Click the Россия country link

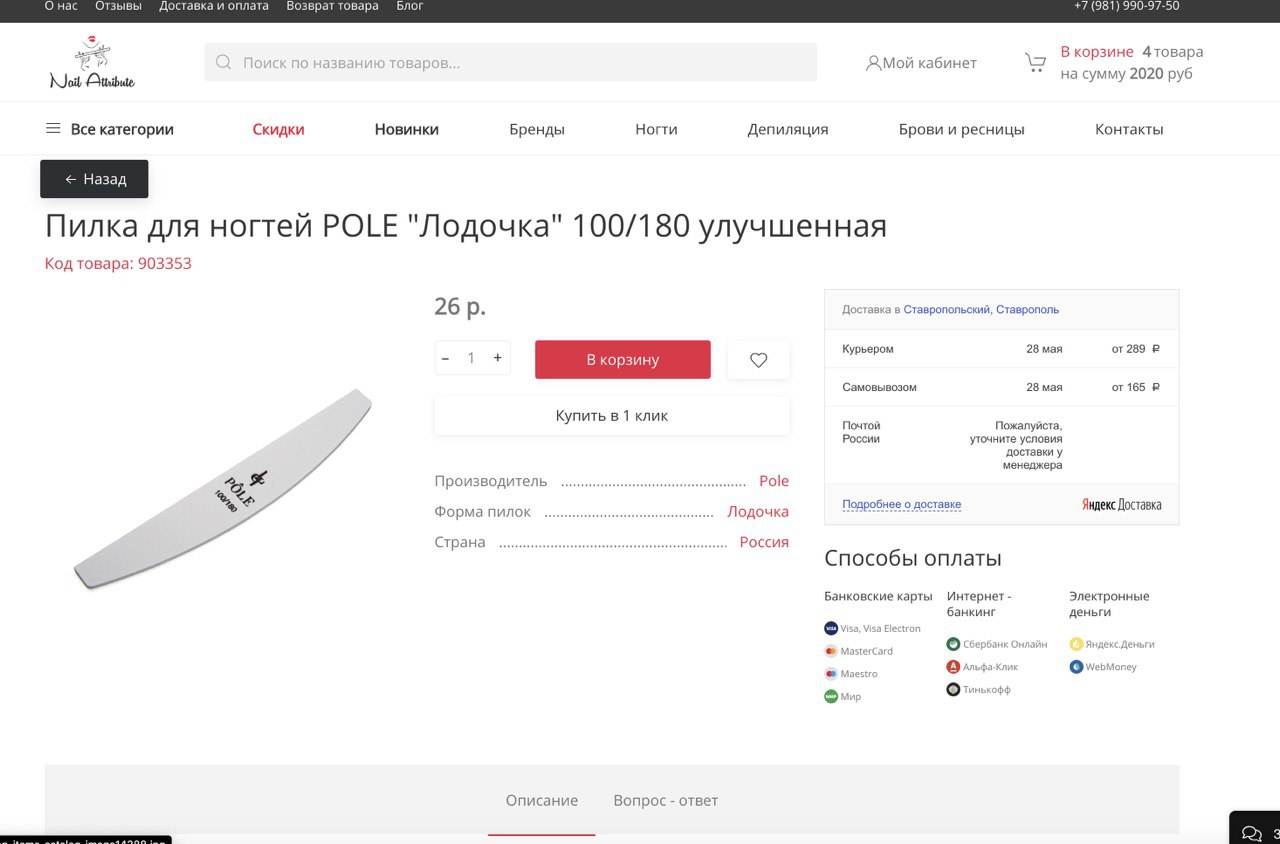click(x=764, y=542)
